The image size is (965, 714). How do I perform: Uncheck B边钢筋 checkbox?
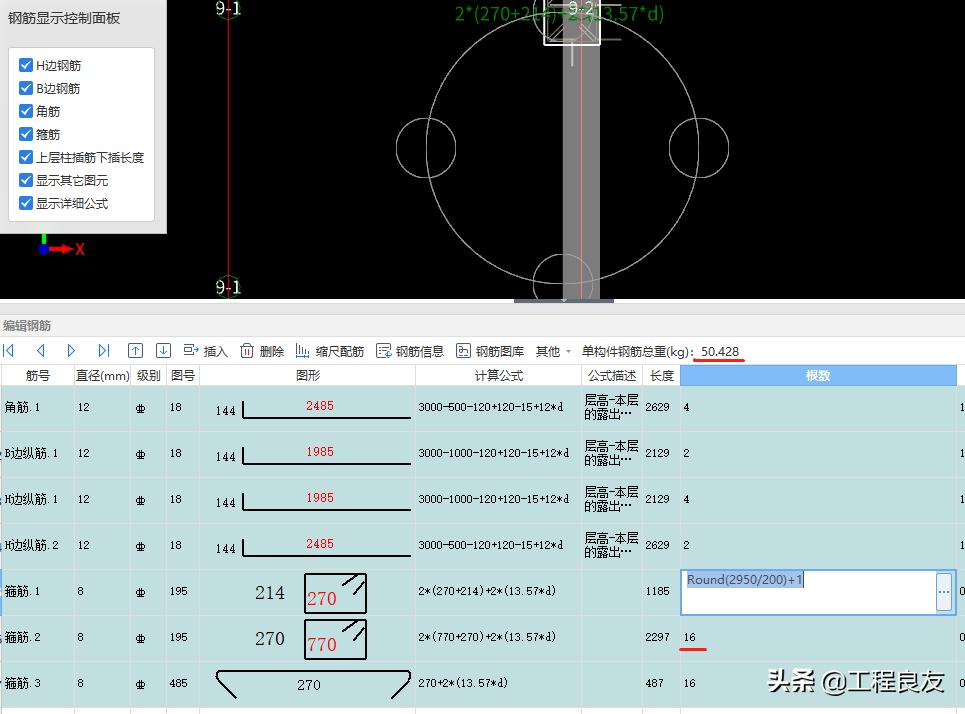pyautogui.click(x=26, y=88)
